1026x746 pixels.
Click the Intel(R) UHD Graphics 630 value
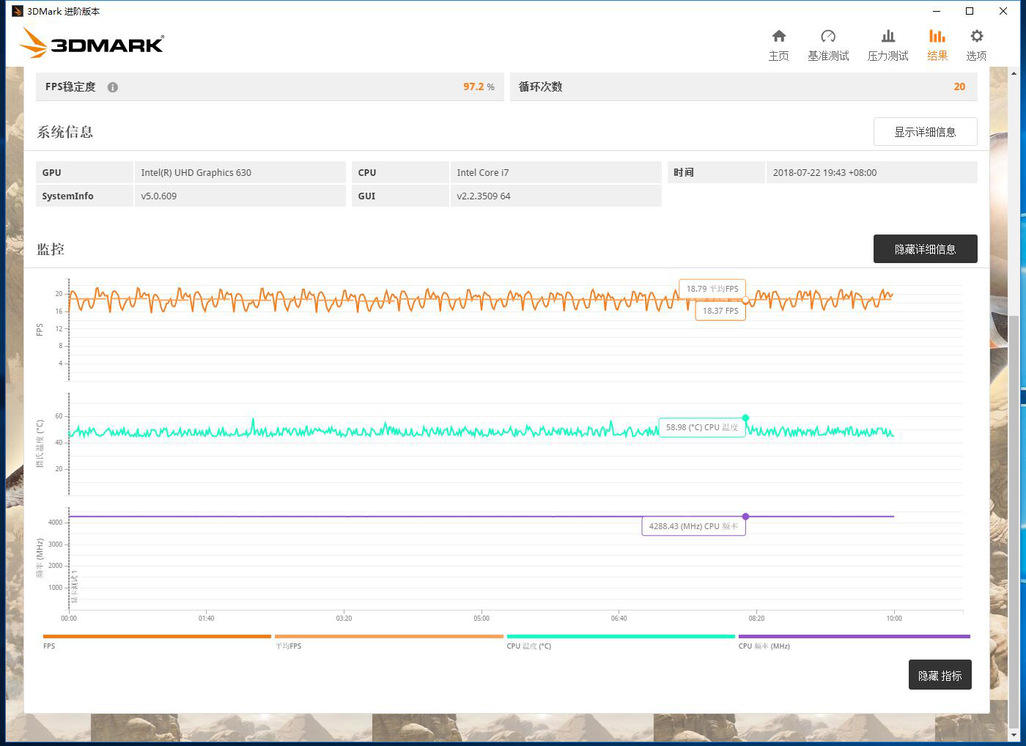pos(196,173)
